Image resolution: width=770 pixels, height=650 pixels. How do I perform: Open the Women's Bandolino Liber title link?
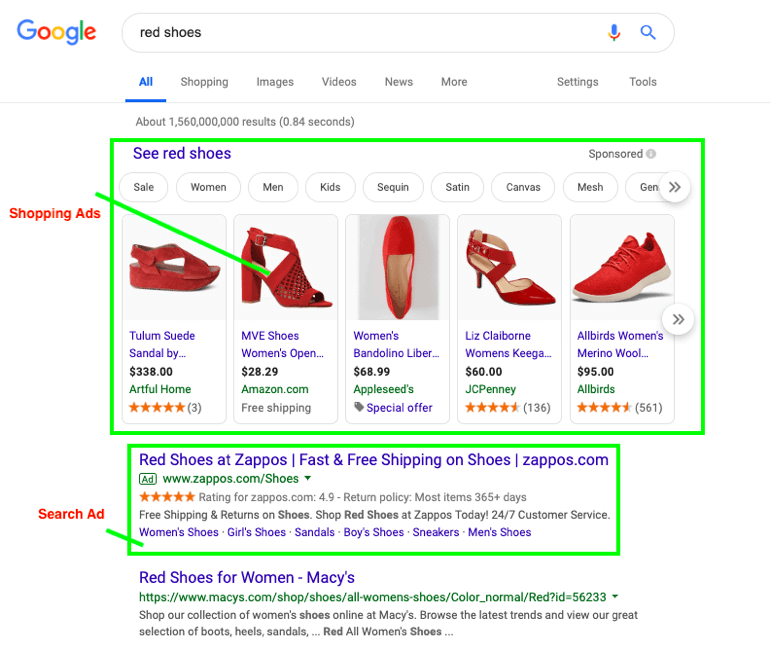tap(396, 344)
